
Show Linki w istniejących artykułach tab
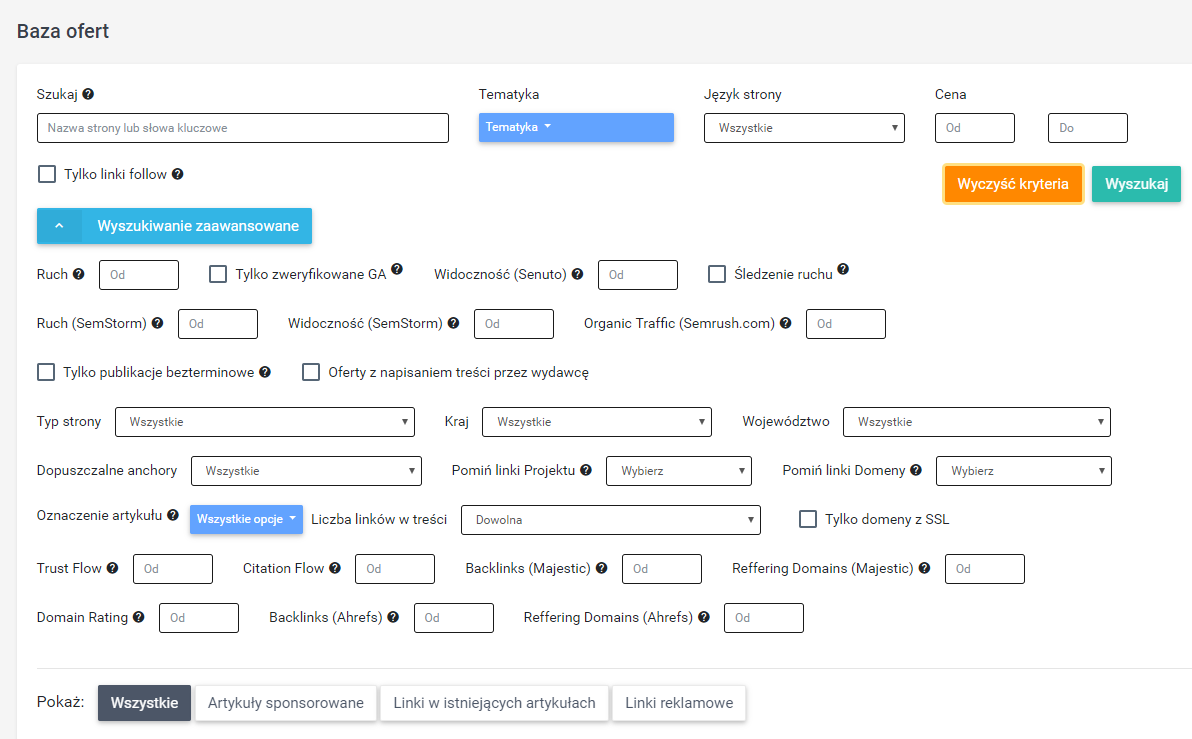tap(495, 703)
